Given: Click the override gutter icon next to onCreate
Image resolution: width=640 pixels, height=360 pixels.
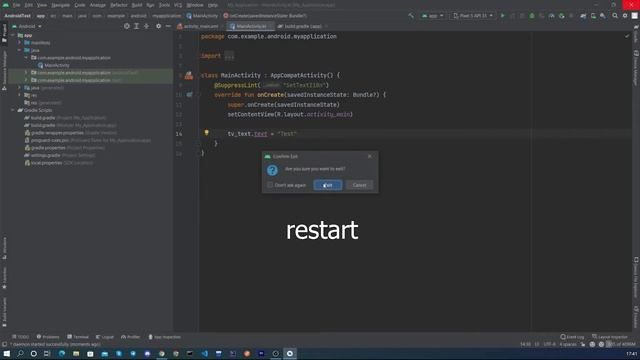Looking at the screenshot, I should click(x=189, y=94).
